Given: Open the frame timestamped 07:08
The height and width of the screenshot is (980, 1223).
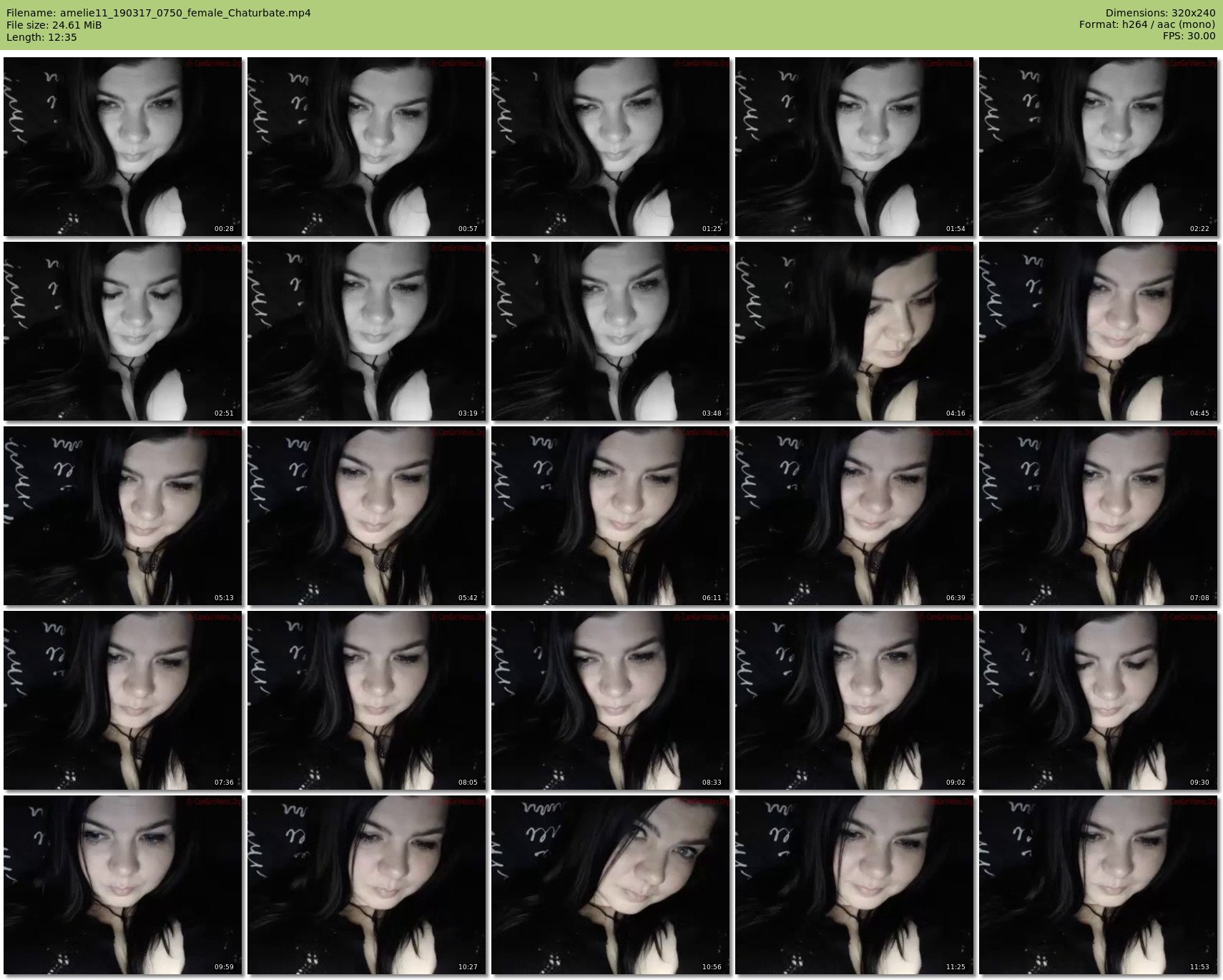Looking at the screenshot, I should point(1099,516).
